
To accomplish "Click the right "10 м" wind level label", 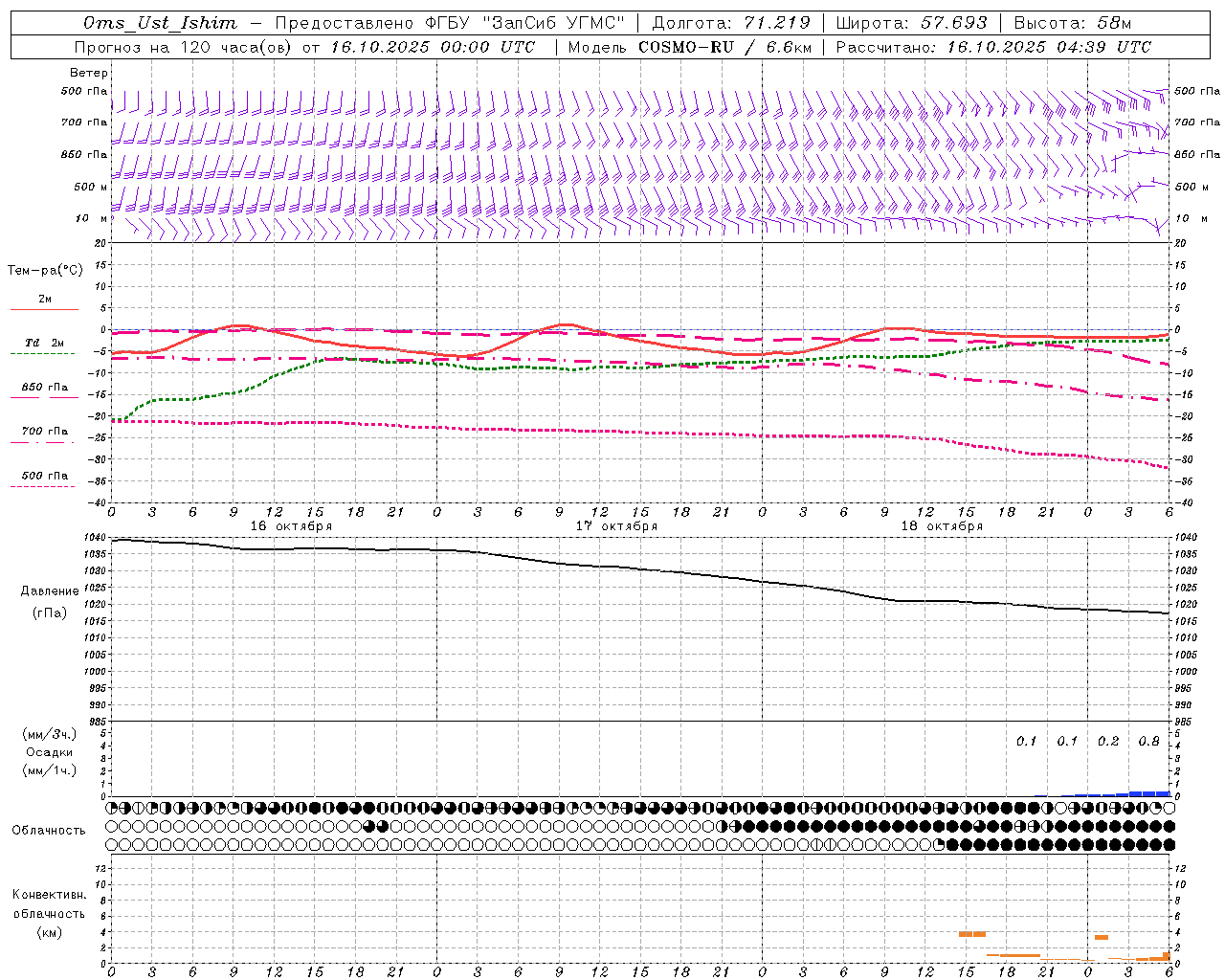I will [x=1191, y=218].
